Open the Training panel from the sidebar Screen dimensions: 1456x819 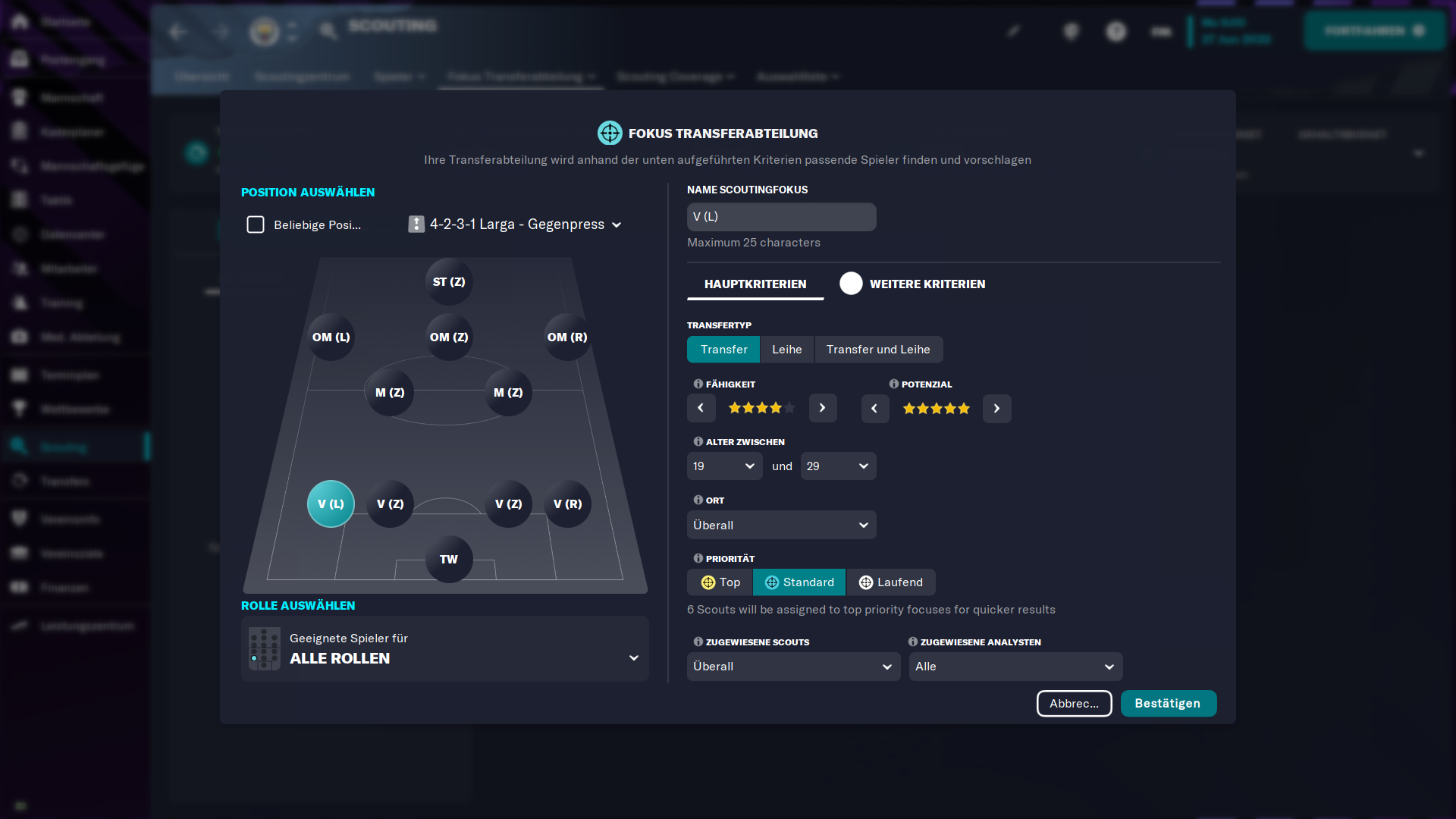(x=19, y=303)
